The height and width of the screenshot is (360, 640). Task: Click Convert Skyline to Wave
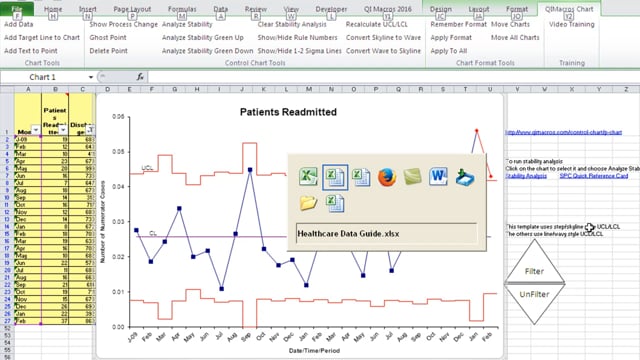(383, 38)
